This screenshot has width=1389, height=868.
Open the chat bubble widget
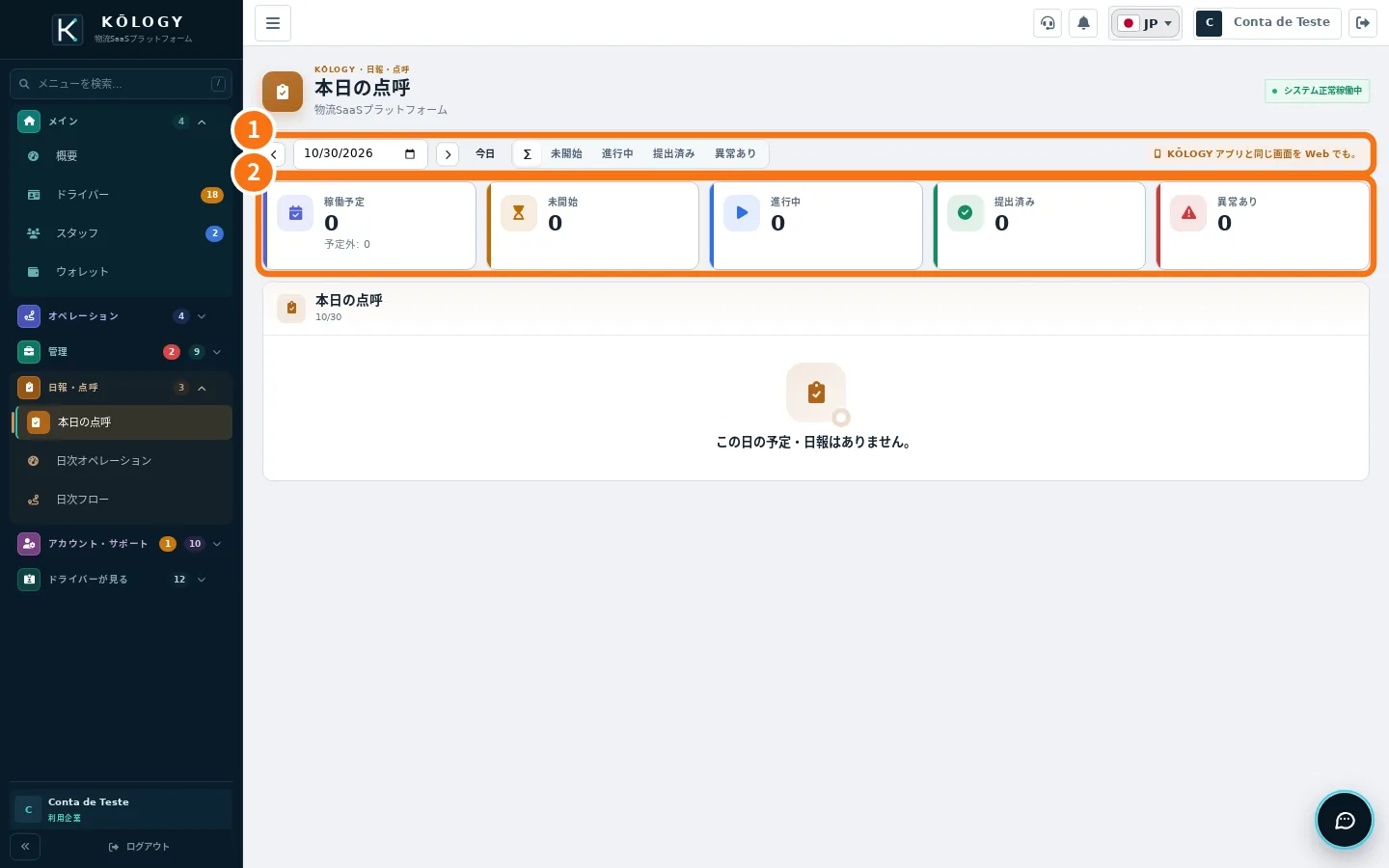click(1345, 820)
